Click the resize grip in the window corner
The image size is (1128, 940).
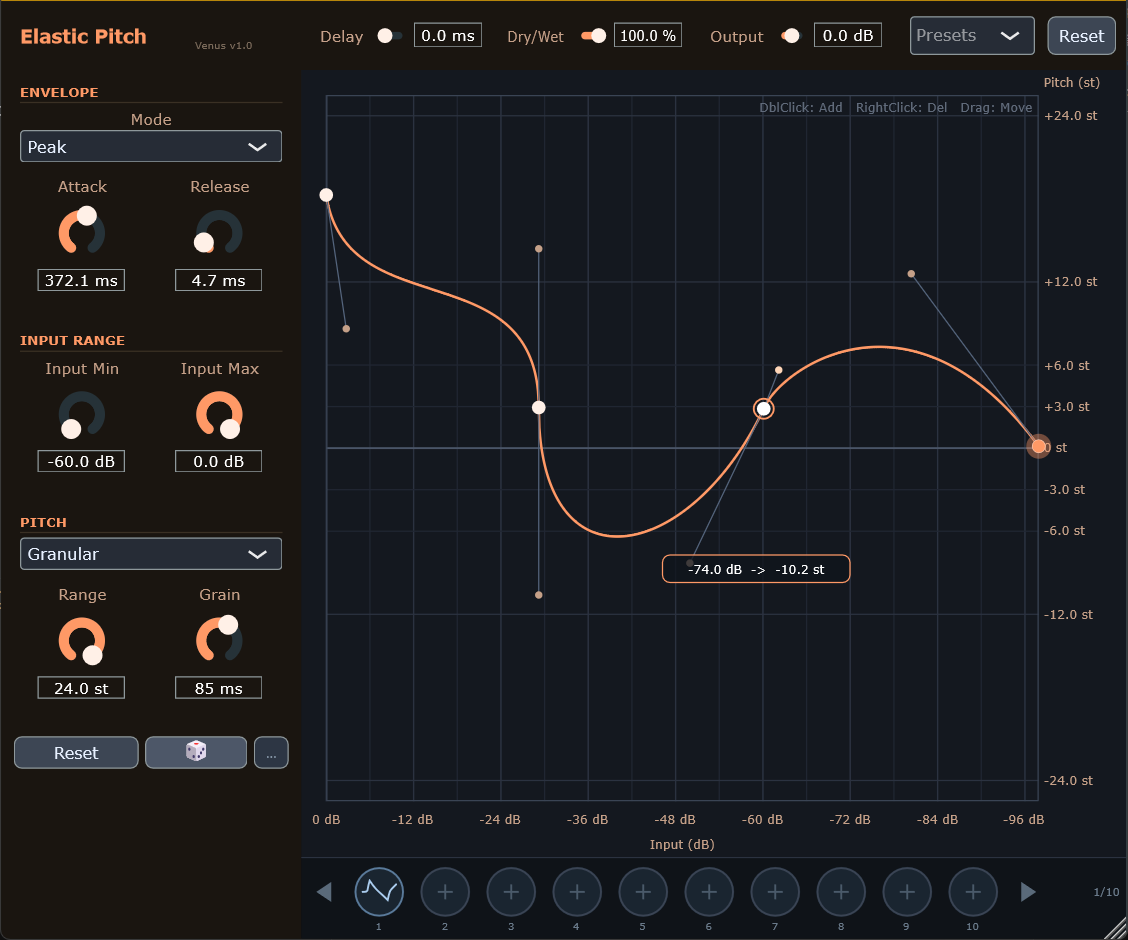click(1116, 928)
